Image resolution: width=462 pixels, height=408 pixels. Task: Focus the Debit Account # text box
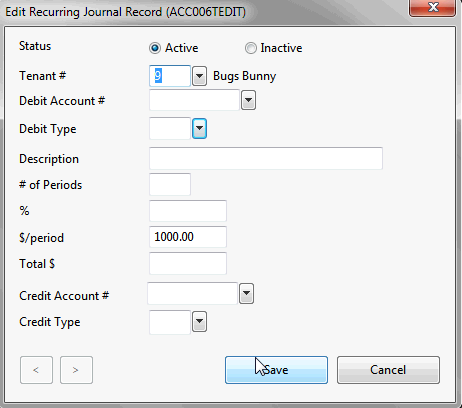pos(194,100)
